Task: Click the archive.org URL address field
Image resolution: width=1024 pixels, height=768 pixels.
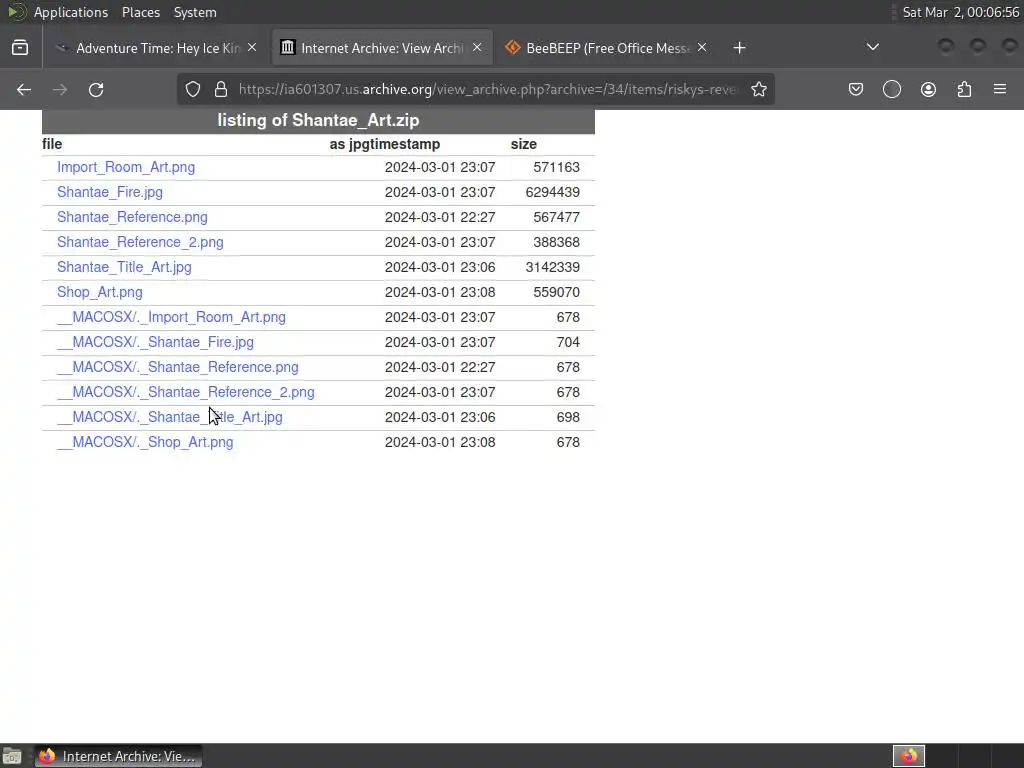Action: [x=487, y=89]
